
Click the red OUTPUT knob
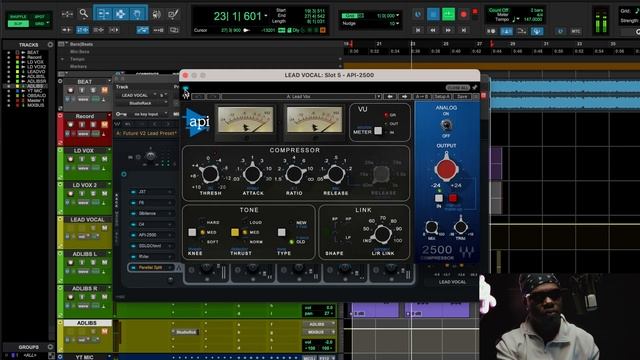(x=446, y=169)
